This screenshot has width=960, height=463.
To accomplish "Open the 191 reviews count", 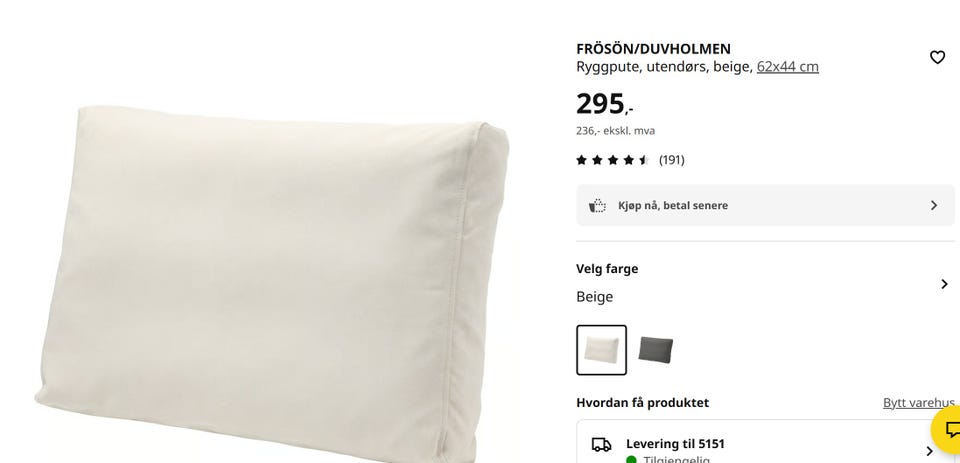I will pyautogui.click(x=672, y=160).
